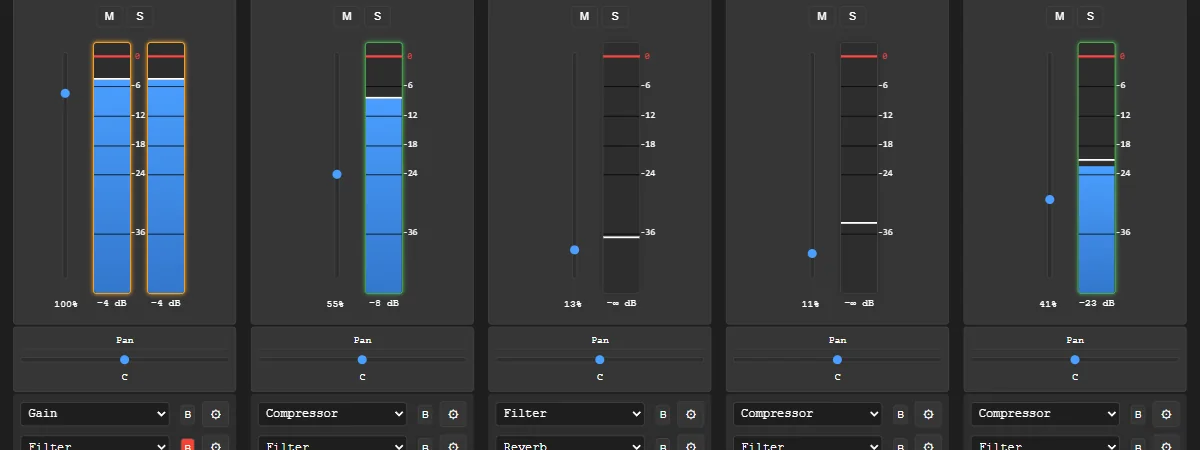Click the green-outlined meter reading -23 dB

(x=1097, y=168)
